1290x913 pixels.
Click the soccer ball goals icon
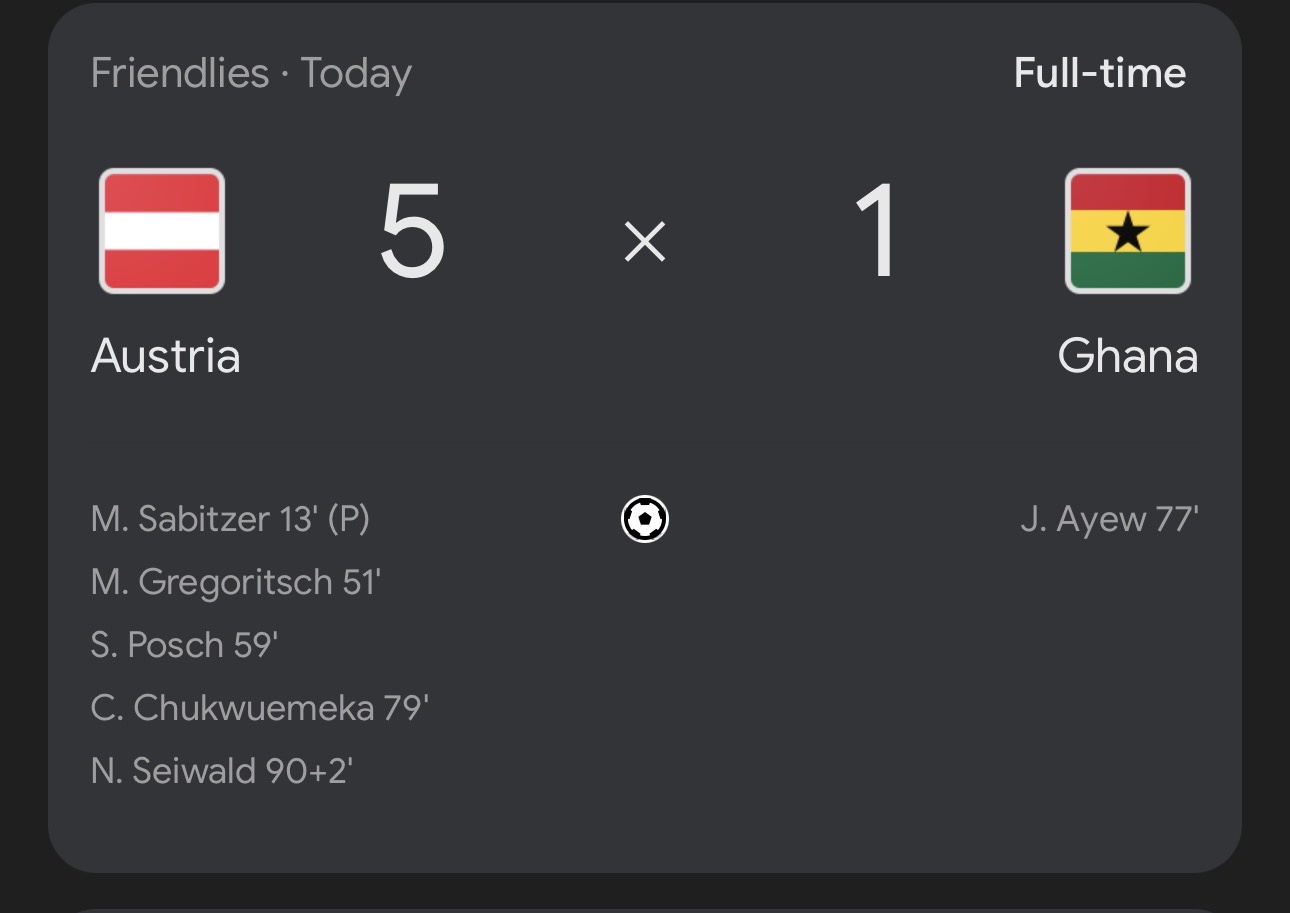(645, 519)
